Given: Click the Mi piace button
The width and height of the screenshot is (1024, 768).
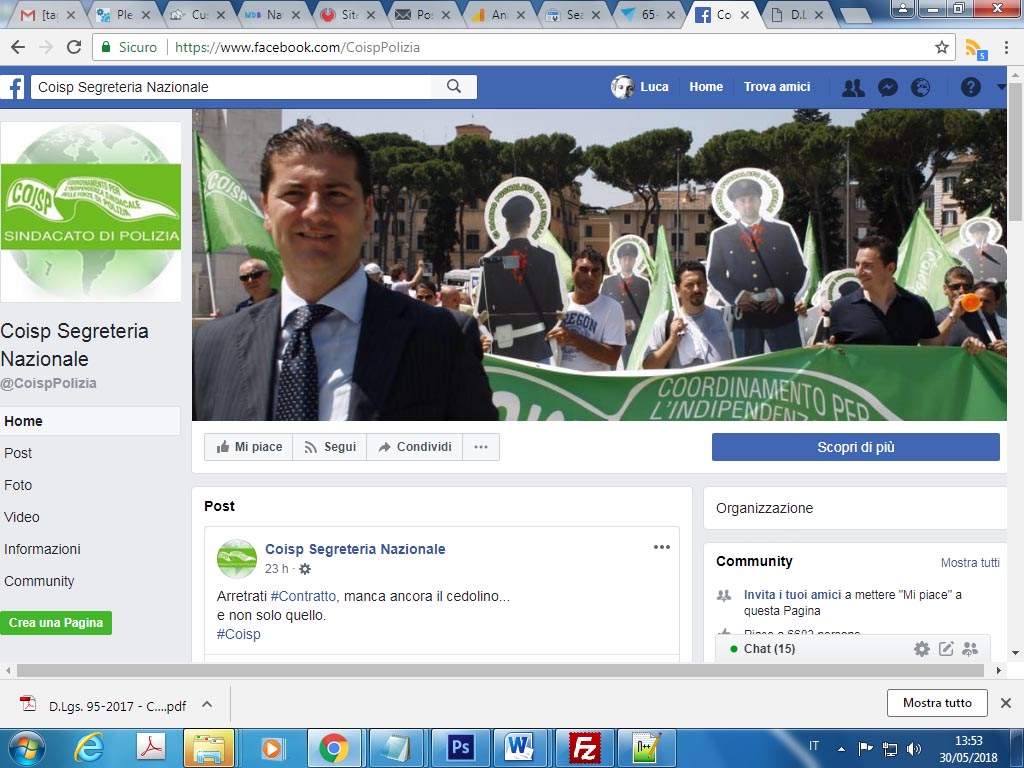Looking at the screenshot, I should point(249,447).
